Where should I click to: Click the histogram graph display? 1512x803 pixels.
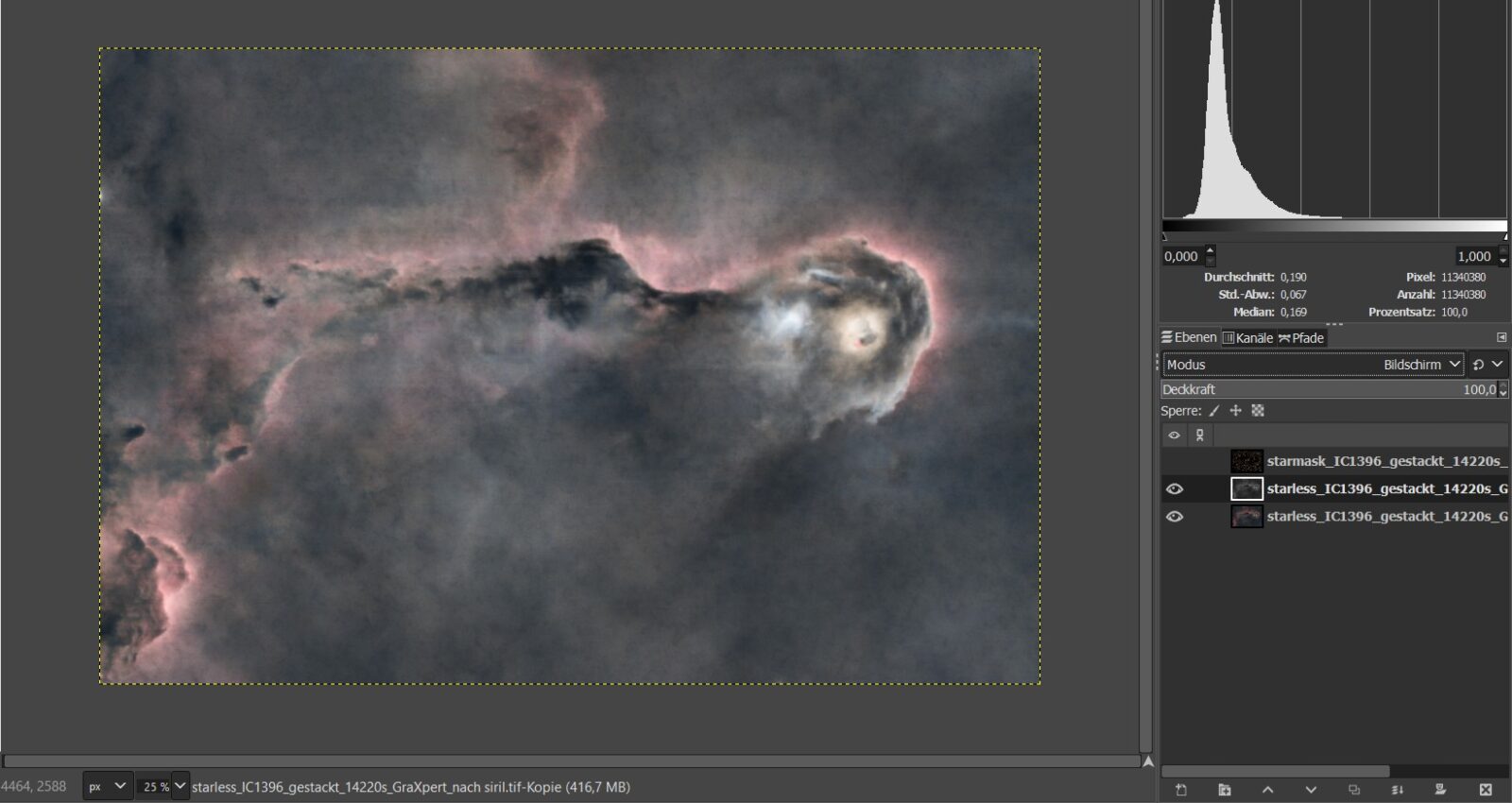[x=1334, y=109]
